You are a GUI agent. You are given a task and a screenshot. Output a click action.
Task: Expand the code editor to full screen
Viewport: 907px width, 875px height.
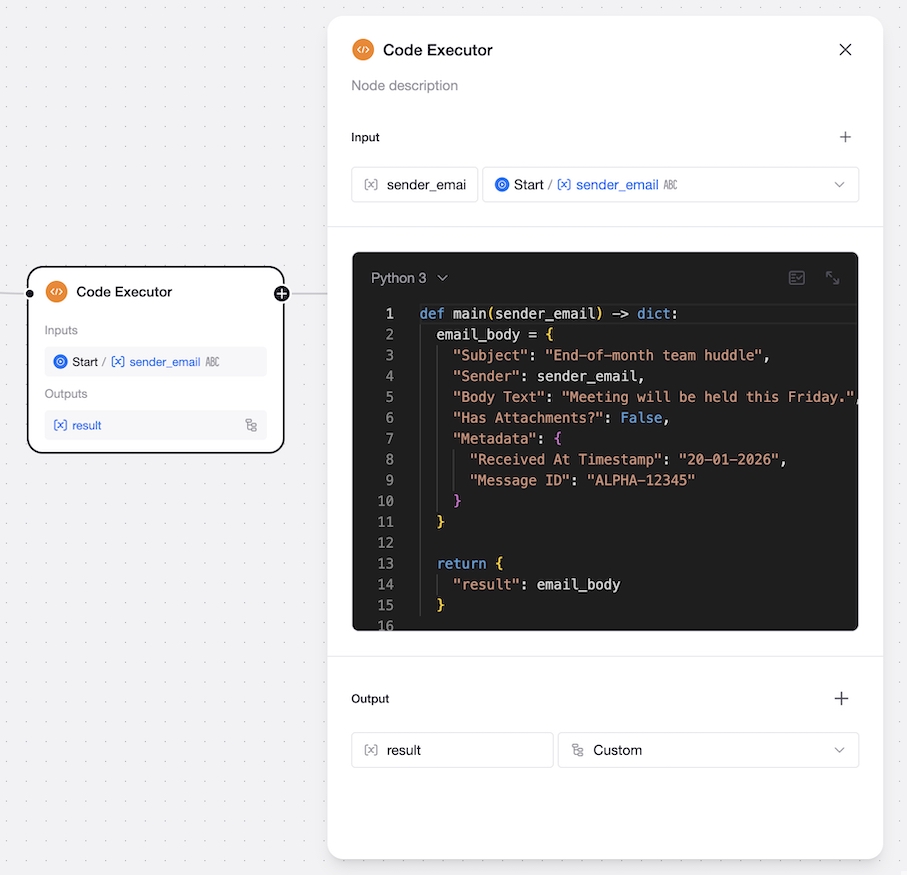coord(832,278)
